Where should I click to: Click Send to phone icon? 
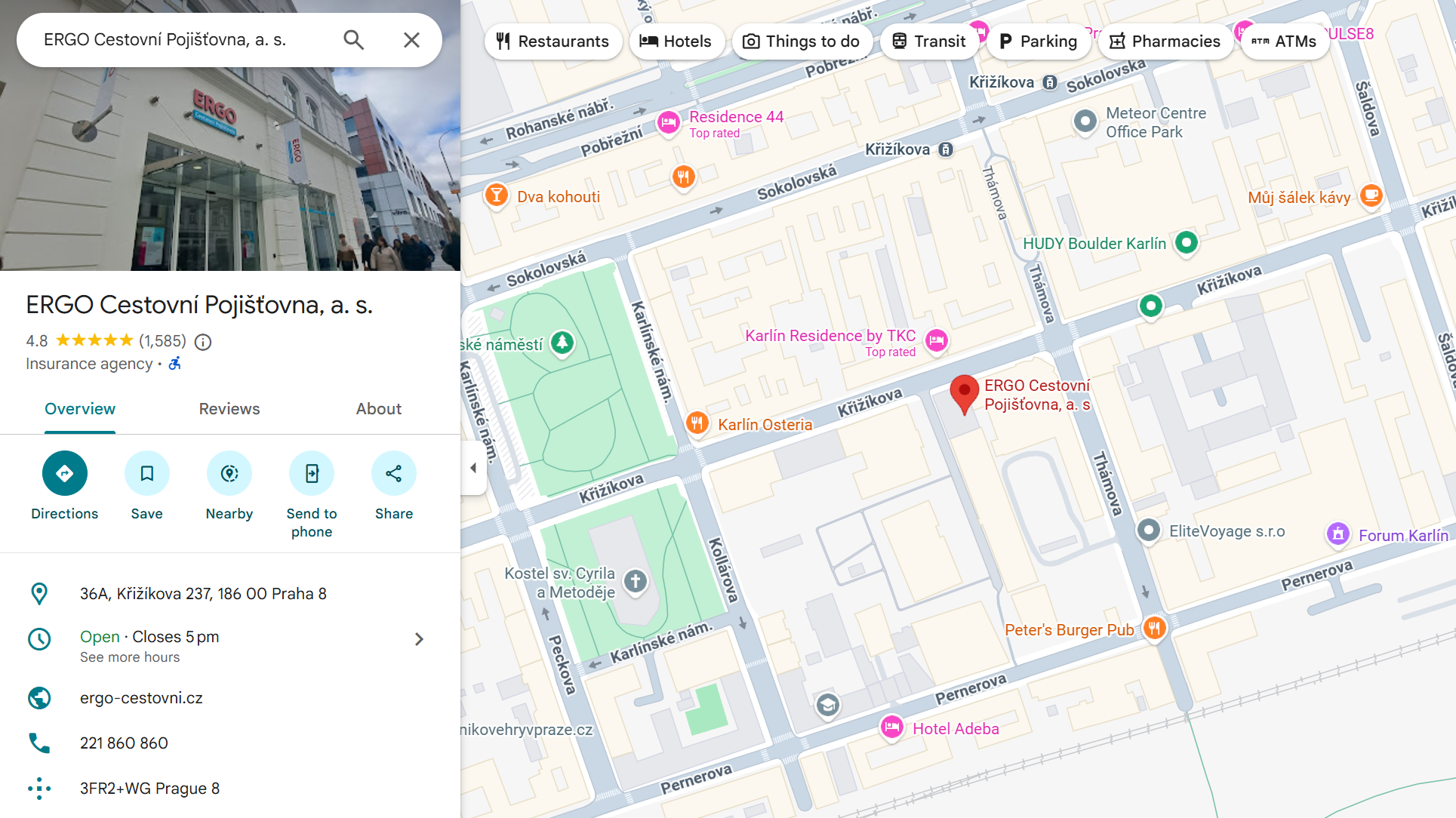coord(311,473)
